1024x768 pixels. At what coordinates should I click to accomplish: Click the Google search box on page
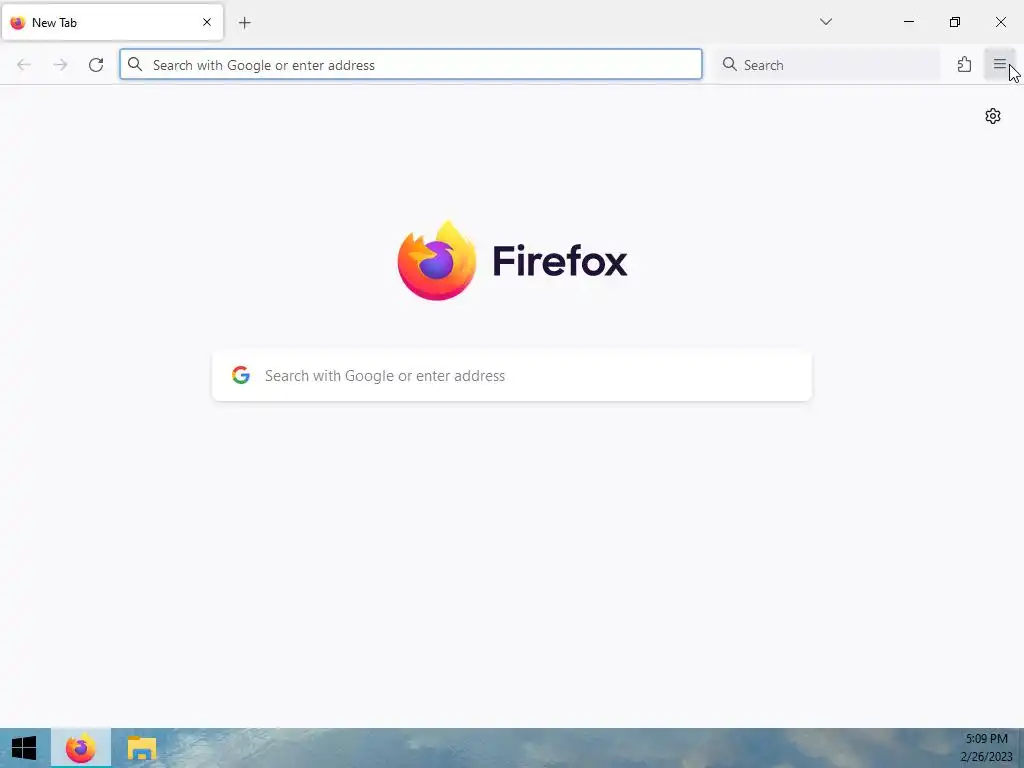click(512, 376)
